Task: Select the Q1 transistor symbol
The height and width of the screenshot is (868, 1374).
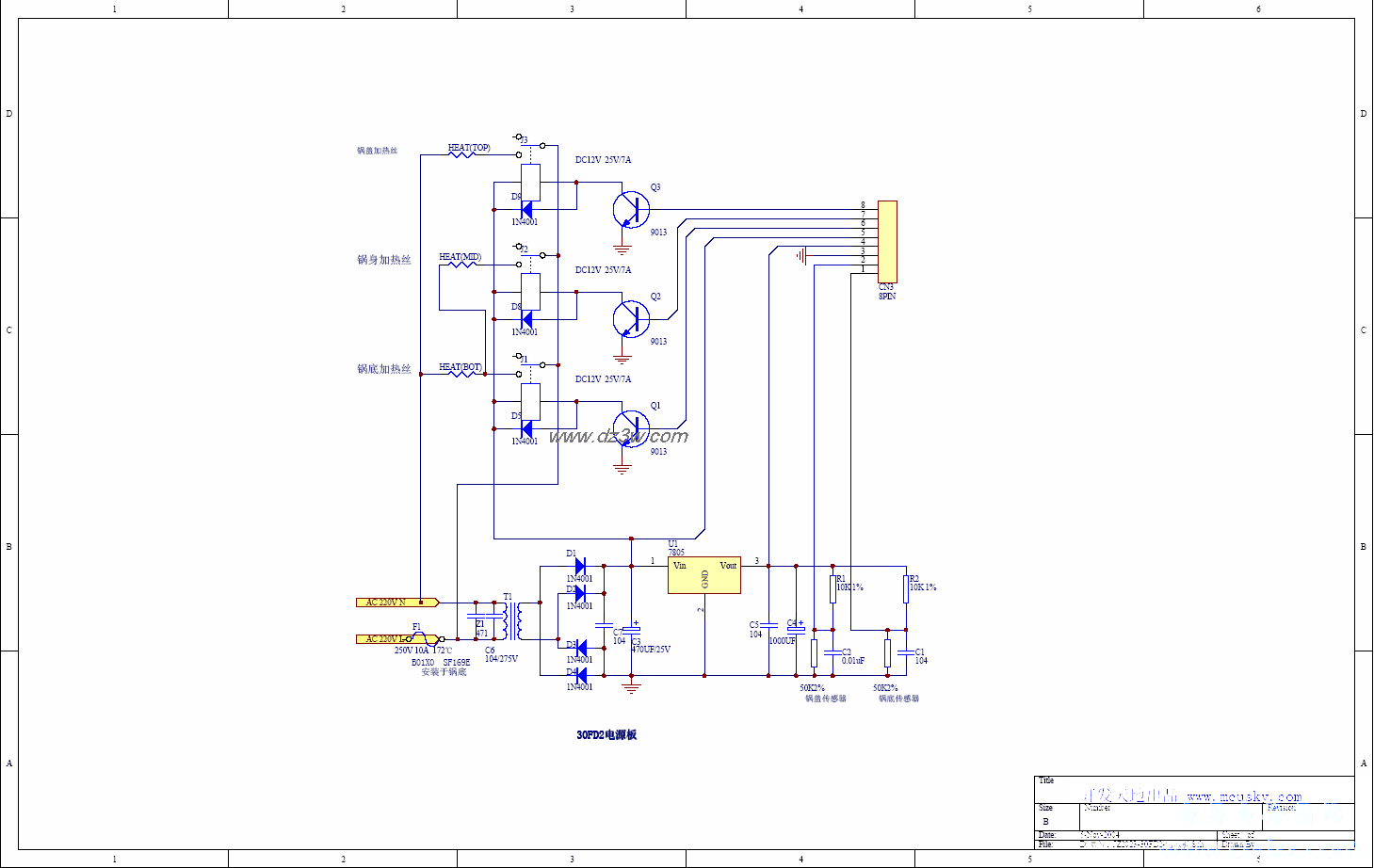Action: [631, 428]
